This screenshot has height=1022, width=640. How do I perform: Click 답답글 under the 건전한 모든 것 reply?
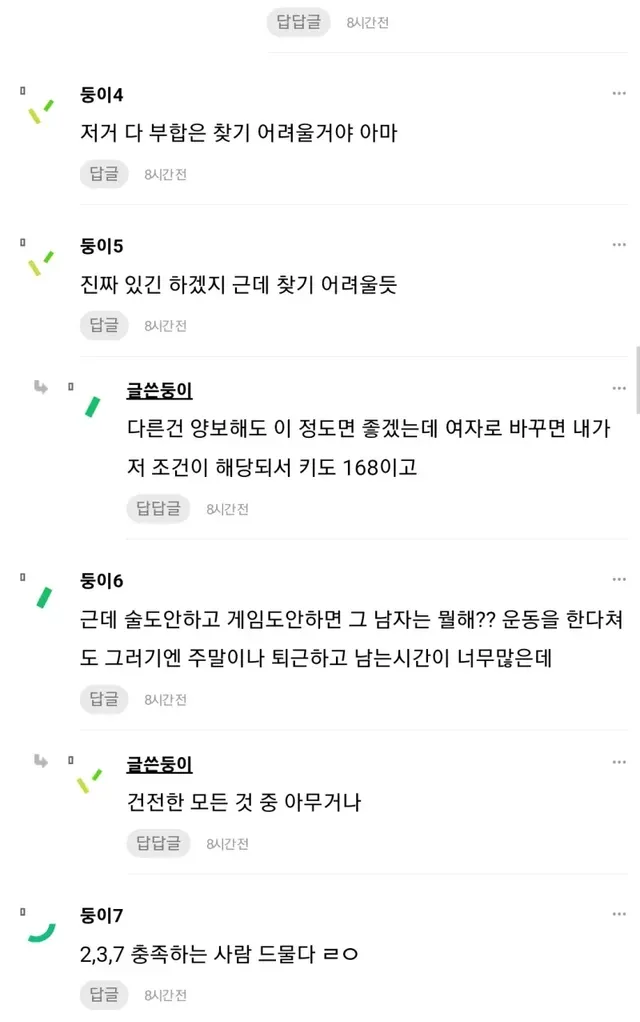[158, 843]
